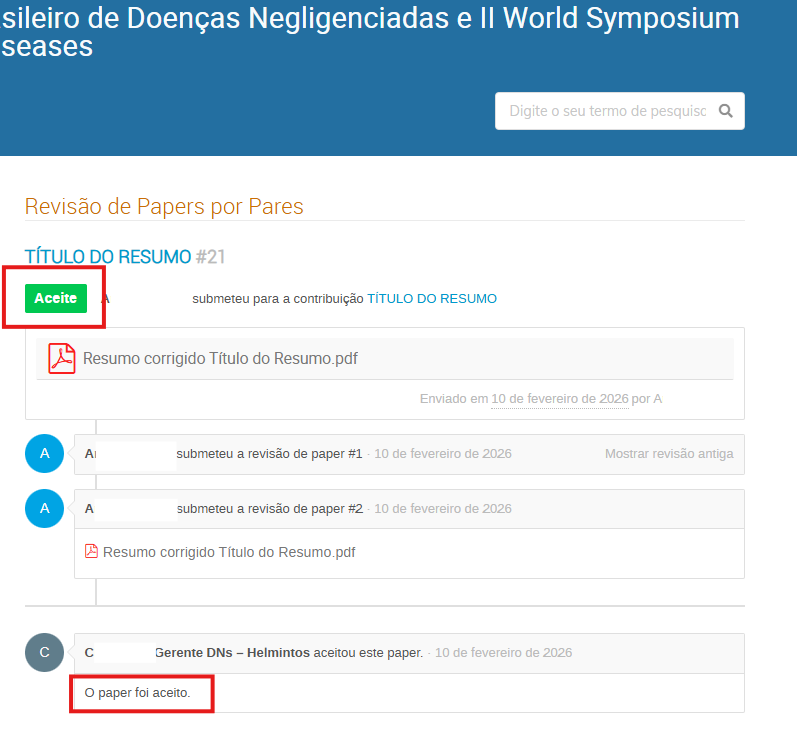Show old revision via Mostrar revisão antiga
The image size is (797, 746).
(668, 454)
